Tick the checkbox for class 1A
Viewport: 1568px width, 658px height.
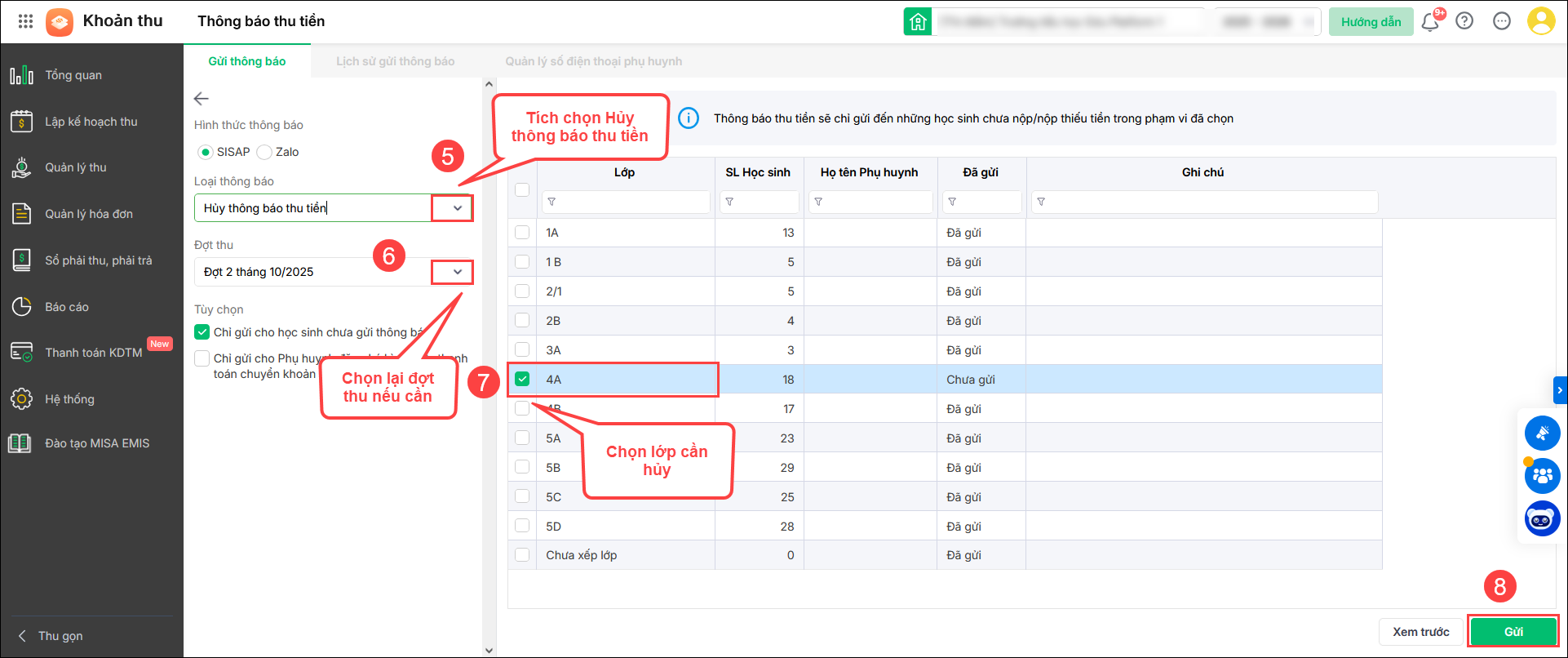[522, 233]
